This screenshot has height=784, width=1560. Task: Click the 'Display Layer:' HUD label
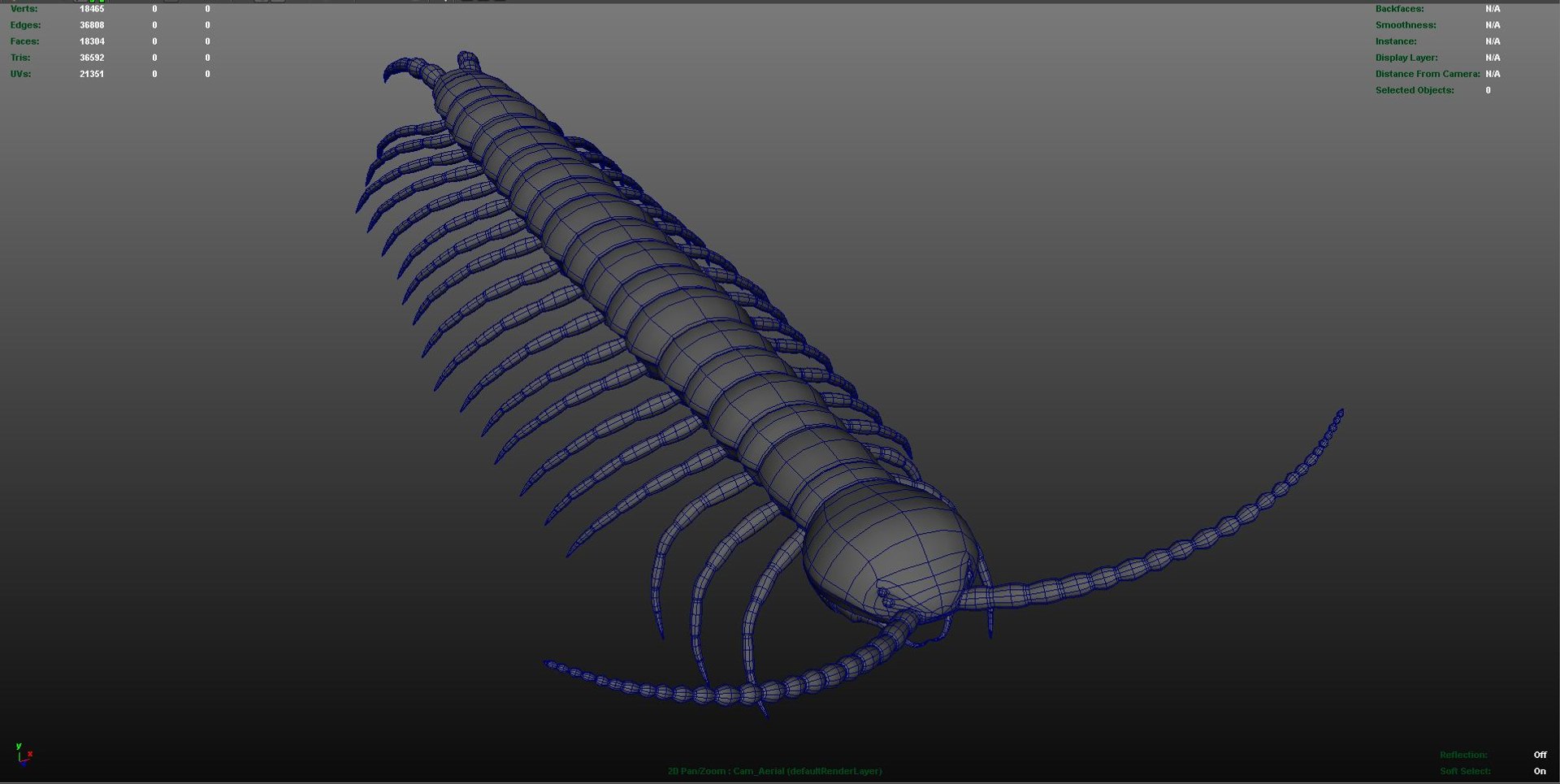point(1406,58)
